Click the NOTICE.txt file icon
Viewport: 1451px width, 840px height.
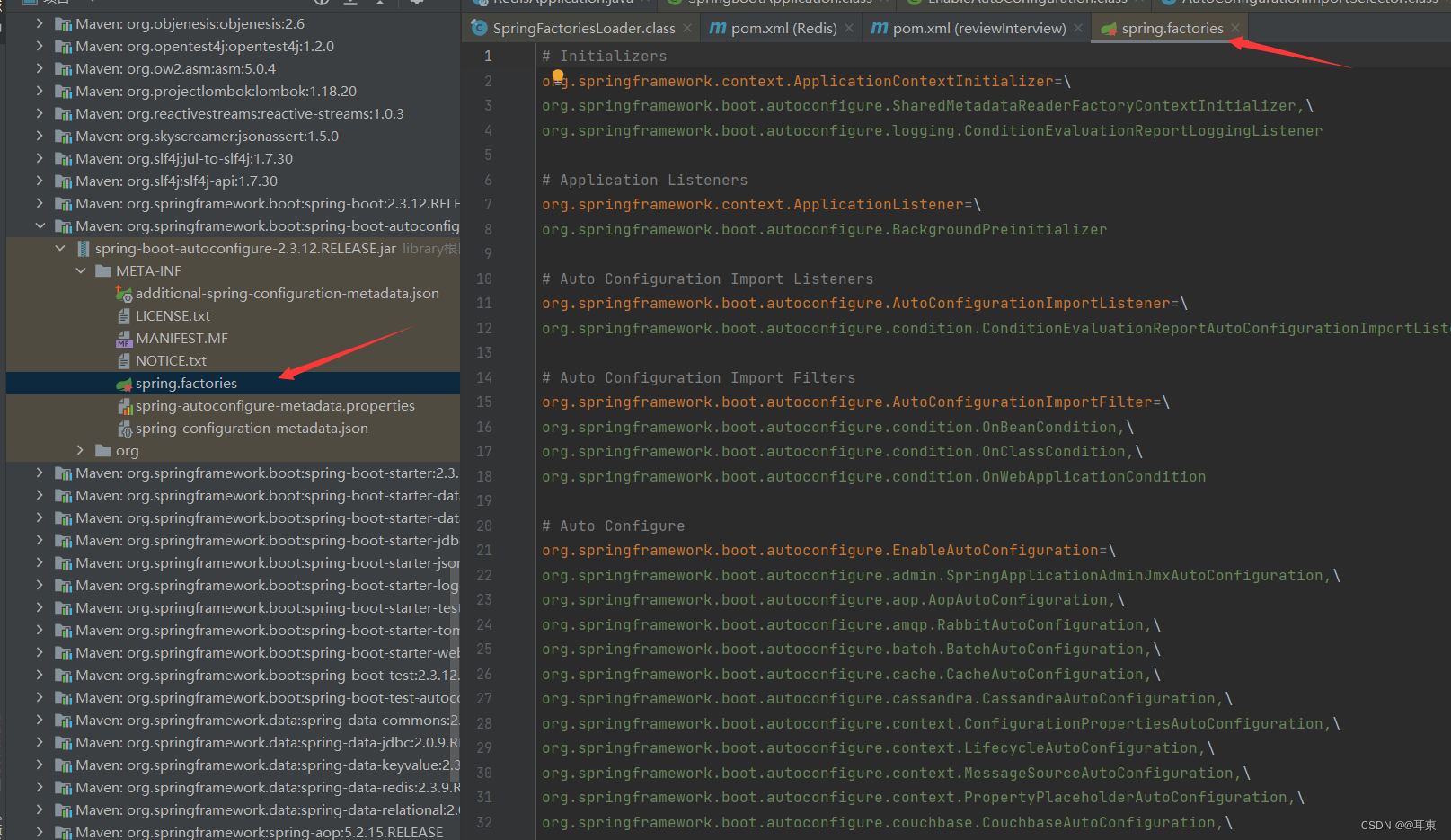tap(124, 360)
